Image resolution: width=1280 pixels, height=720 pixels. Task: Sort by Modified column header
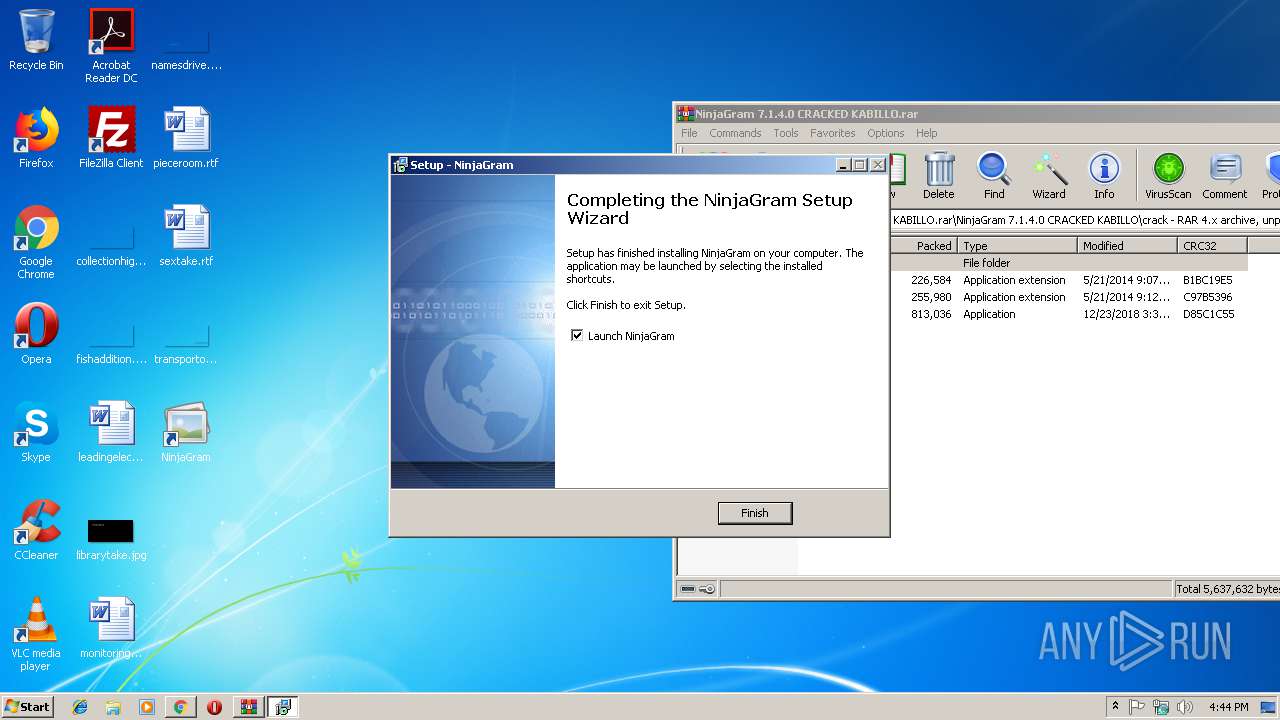click(x=1127, y=245)
